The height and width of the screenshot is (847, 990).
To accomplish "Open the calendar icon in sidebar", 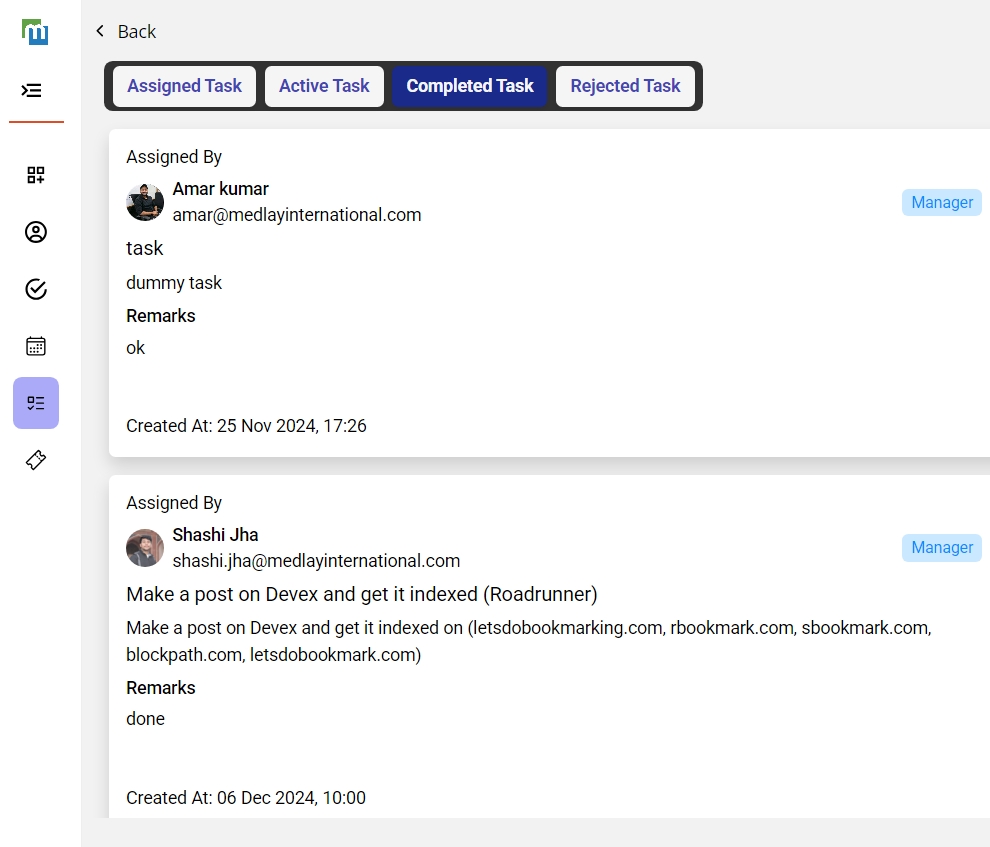I will click(x=36, y=346).
